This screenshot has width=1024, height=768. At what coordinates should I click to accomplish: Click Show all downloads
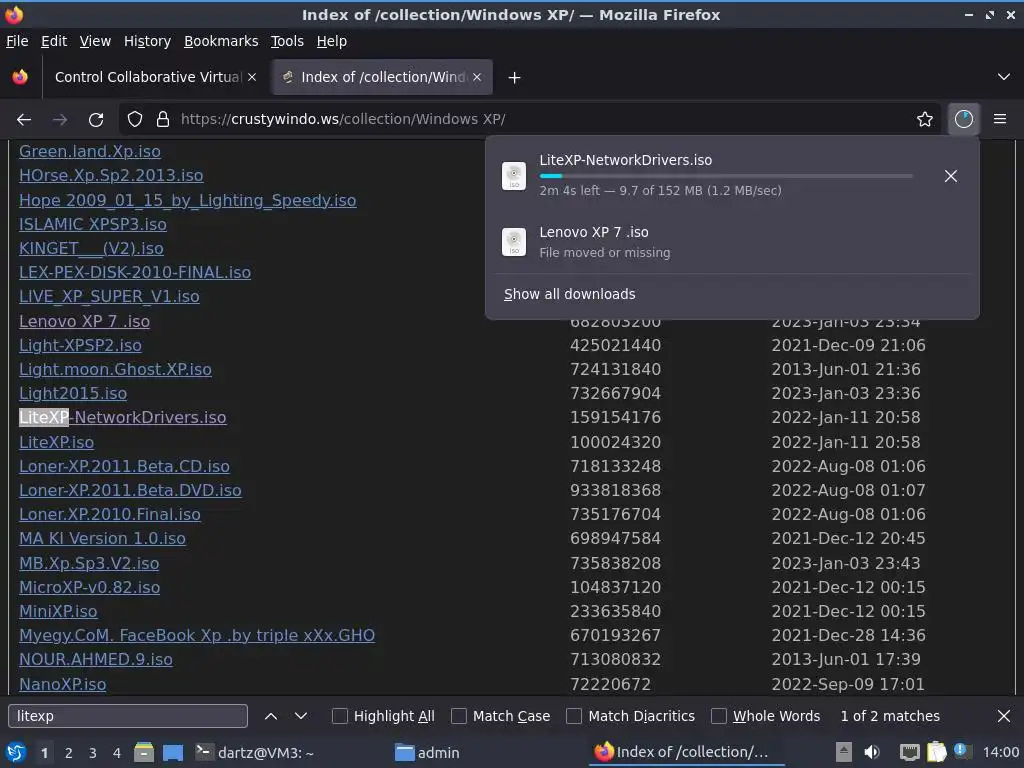pos(569,295)
